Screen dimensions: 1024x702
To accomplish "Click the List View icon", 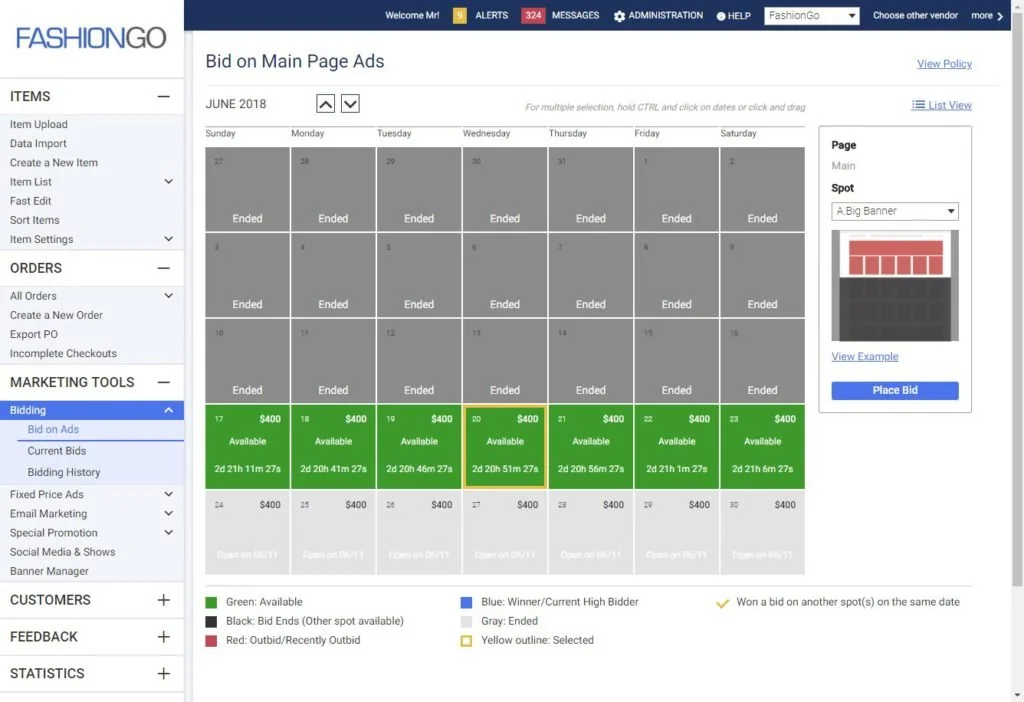I will (x=918, y=105).
